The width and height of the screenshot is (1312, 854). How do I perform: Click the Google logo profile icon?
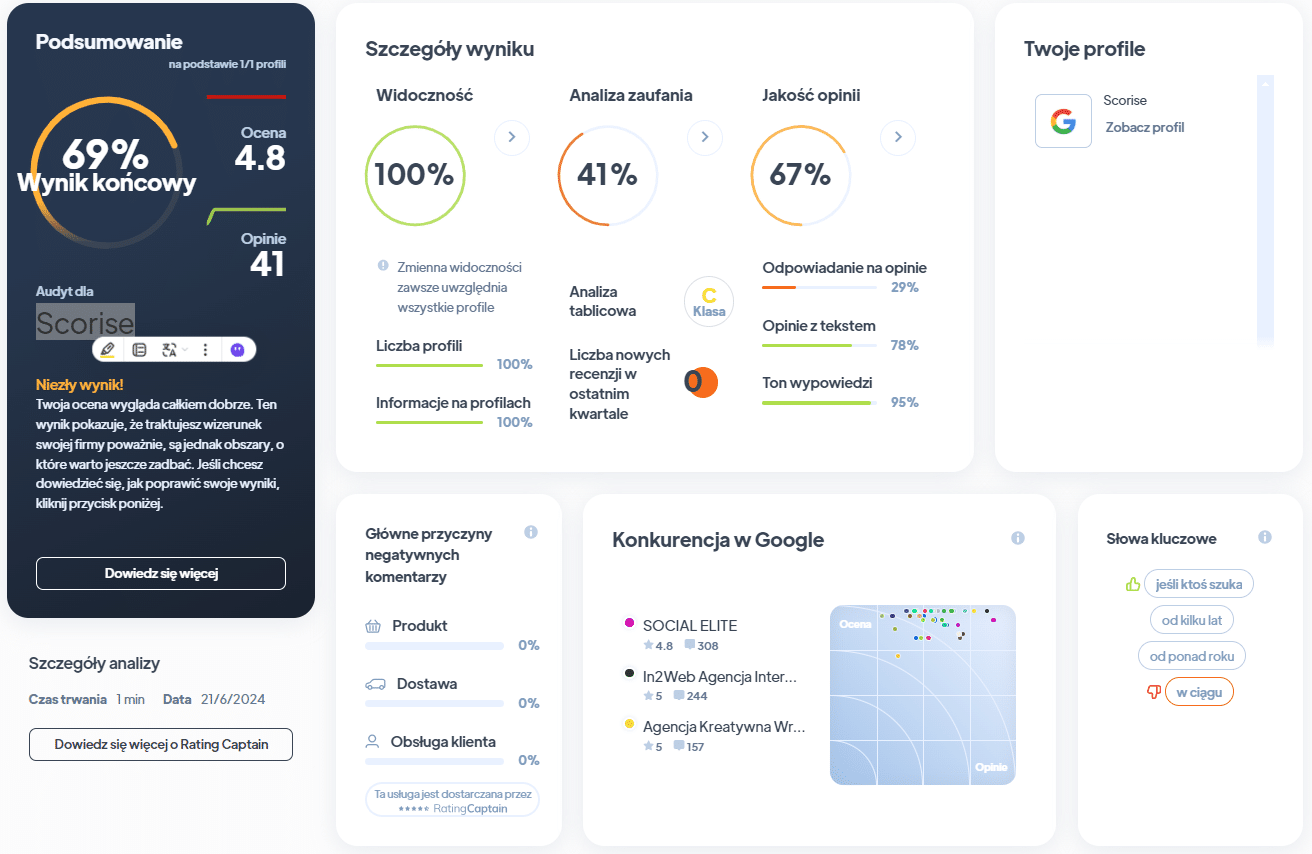coord(1063,122)
